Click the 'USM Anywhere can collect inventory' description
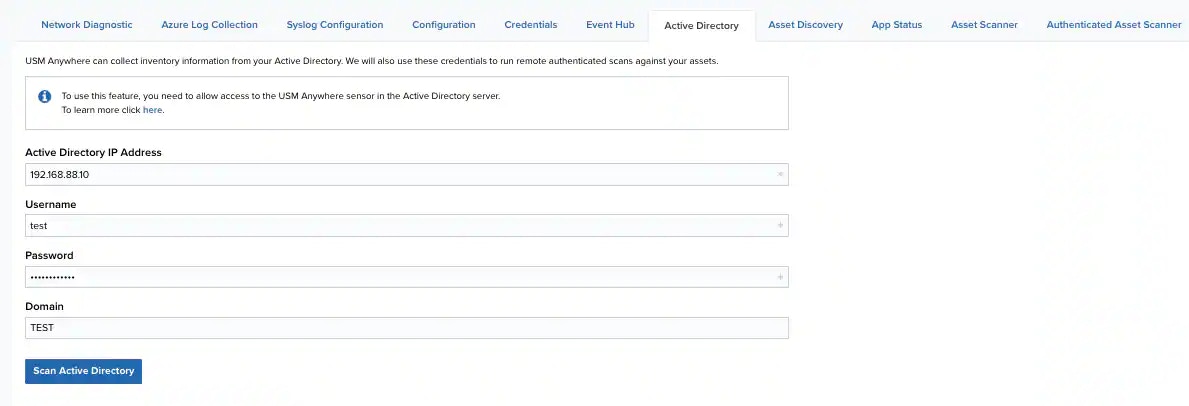This screenshot has width=1189, height=406. [372, 60]
